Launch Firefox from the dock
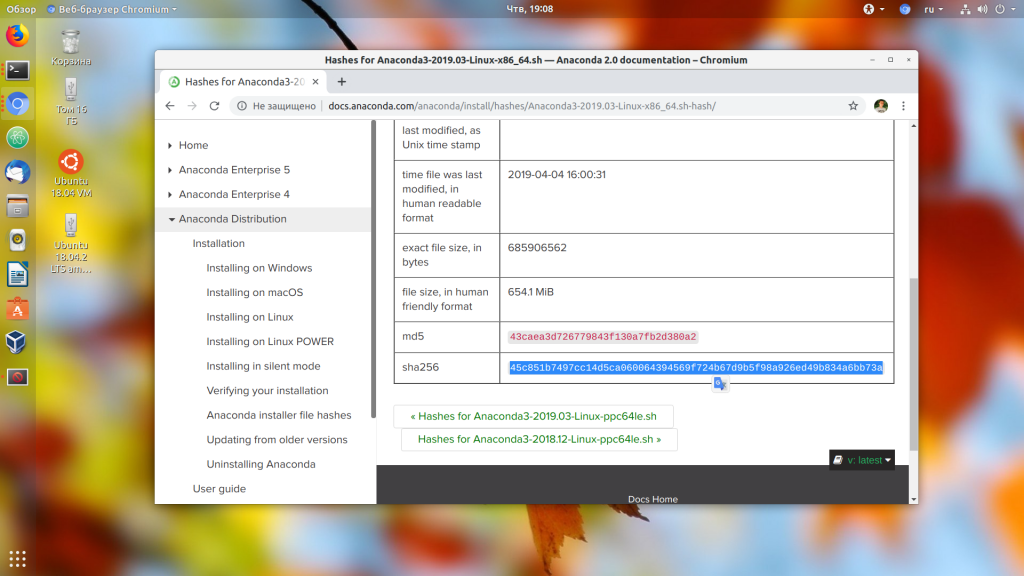Viewport: 1024px width, 576px height. (x=18, y=35)
